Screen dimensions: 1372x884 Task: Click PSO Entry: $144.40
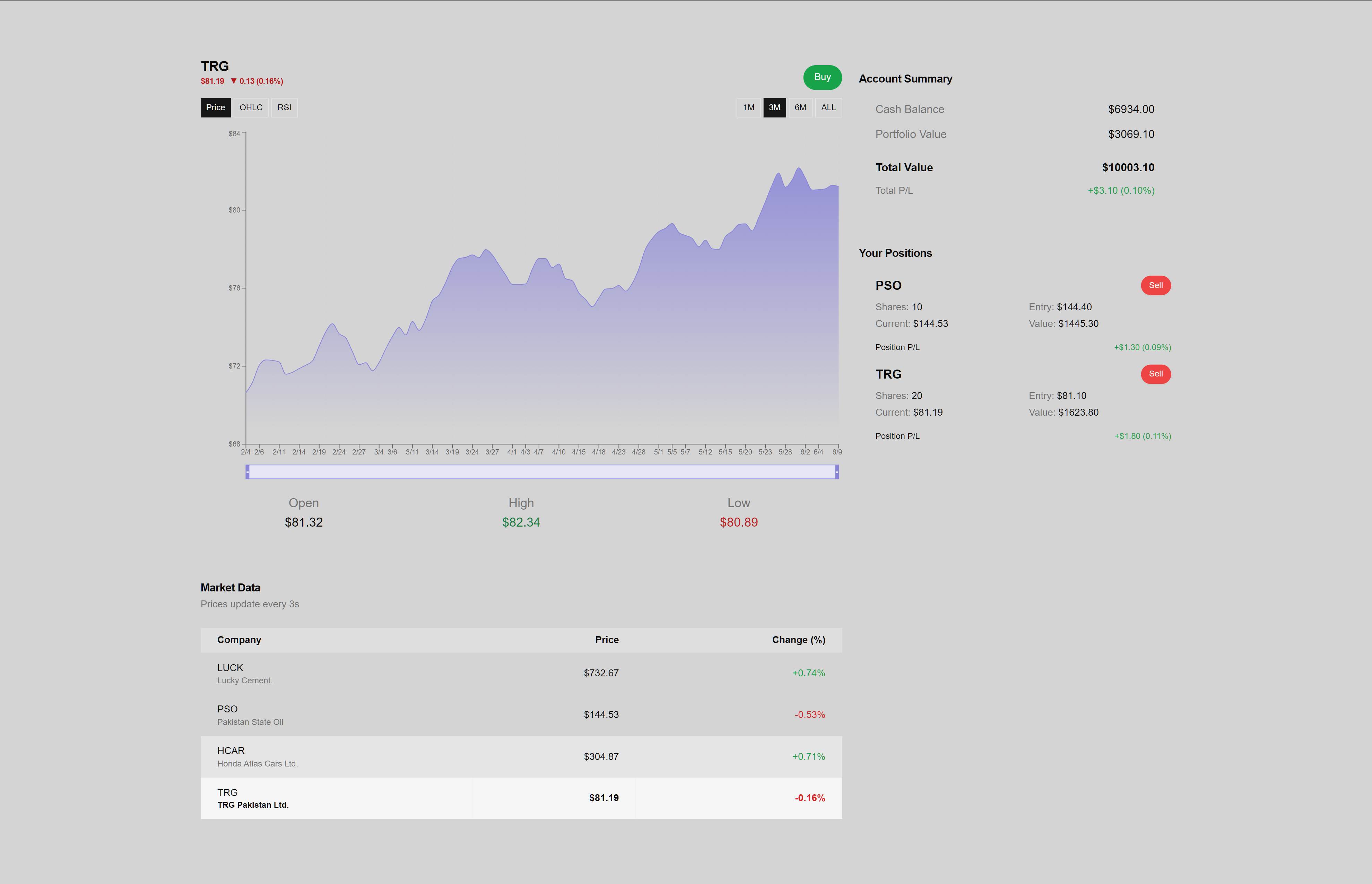pos(1060,307)
